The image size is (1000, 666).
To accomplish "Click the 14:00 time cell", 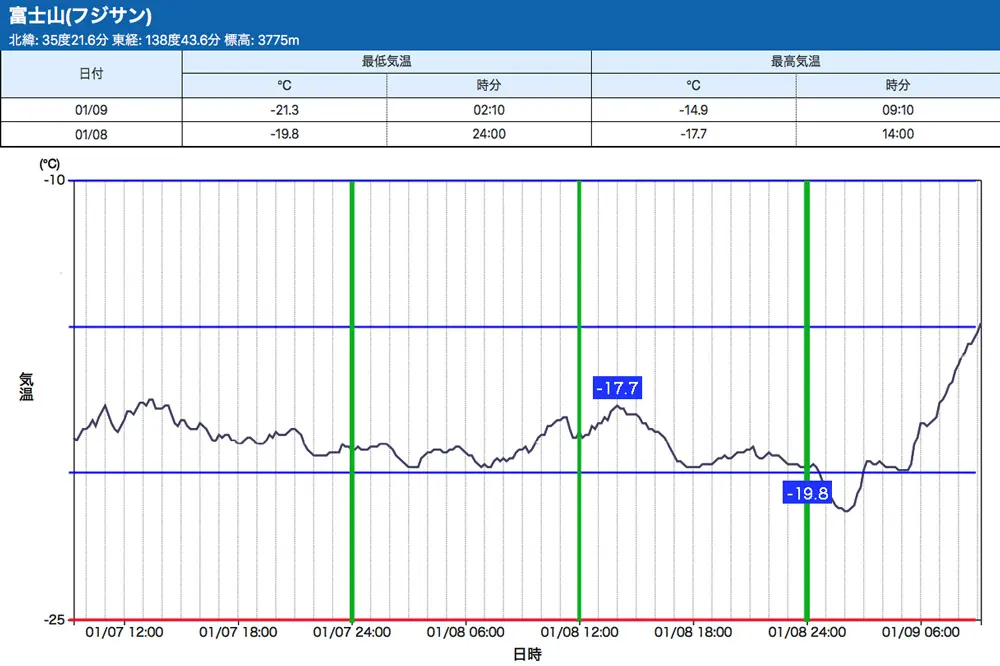I will [898, 134].
